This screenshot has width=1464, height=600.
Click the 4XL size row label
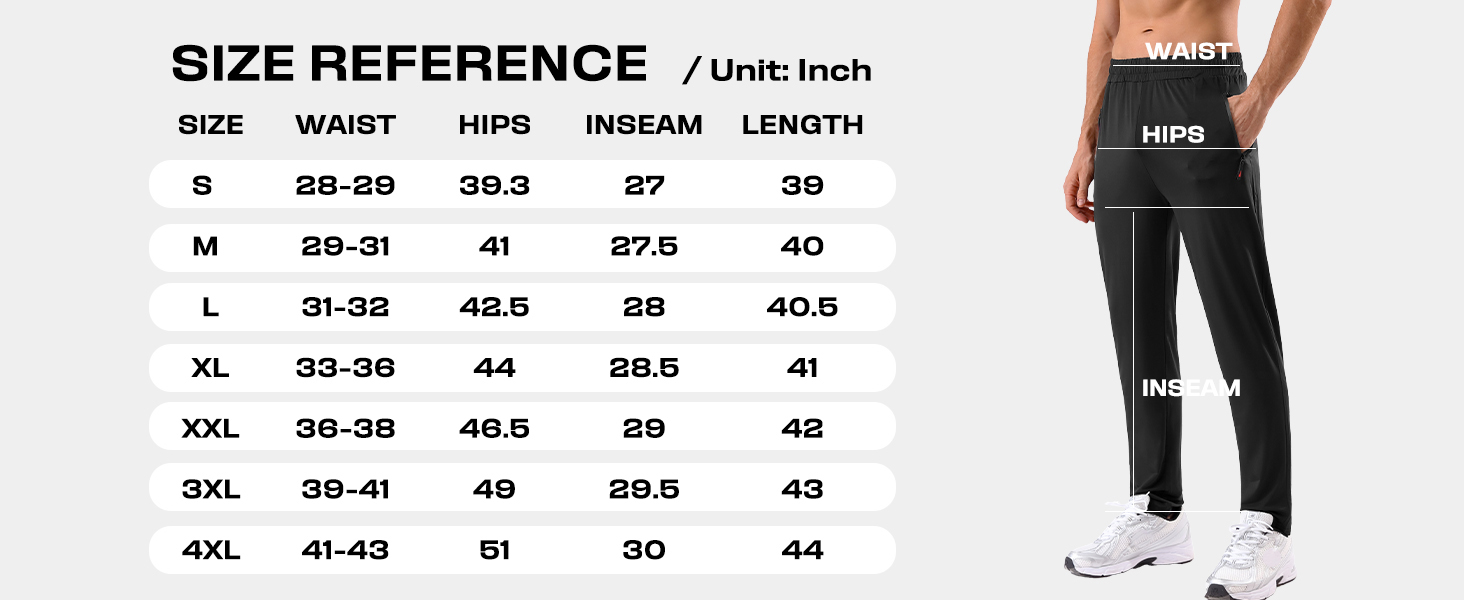[211, 551]
